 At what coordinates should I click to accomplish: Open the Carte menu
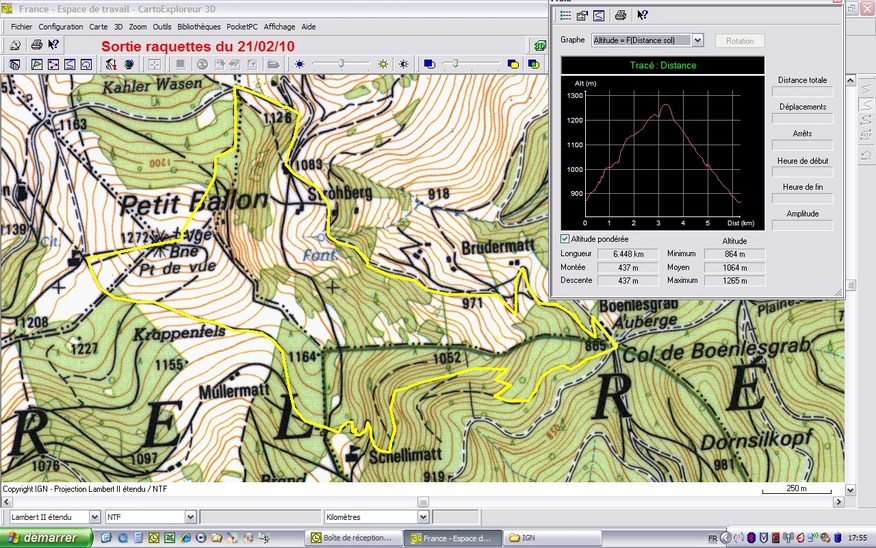coord(98,26)
